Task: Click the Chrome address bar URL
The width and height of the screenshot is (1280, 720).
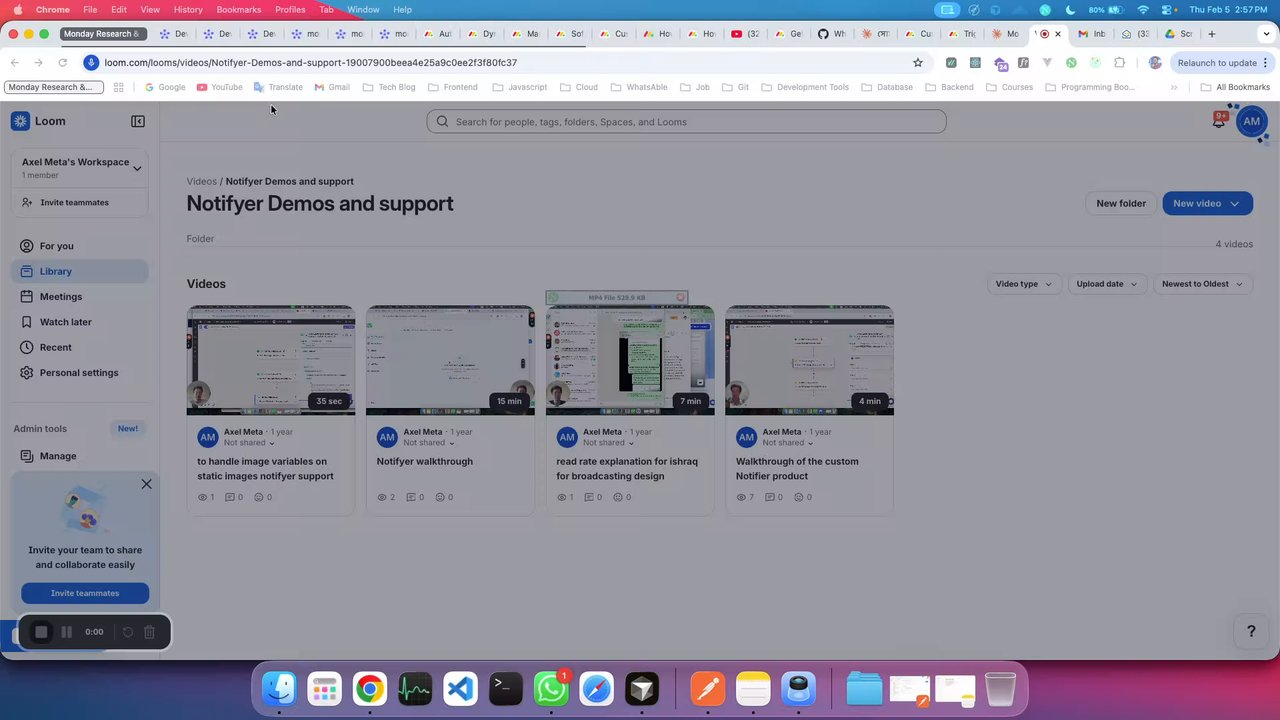Action: pyautogui.click(x=311, y=62)
